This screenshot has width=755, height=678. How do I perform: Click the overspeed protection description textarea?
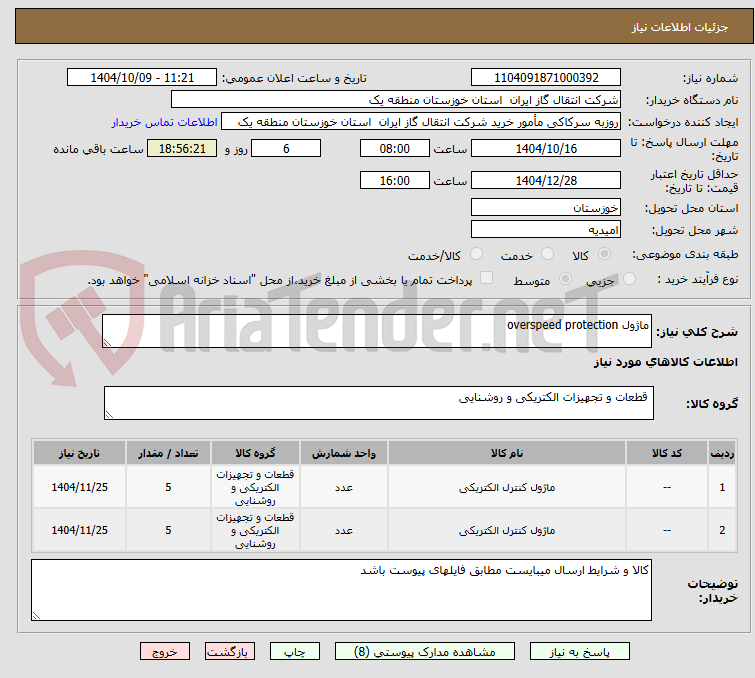point(377,331)
